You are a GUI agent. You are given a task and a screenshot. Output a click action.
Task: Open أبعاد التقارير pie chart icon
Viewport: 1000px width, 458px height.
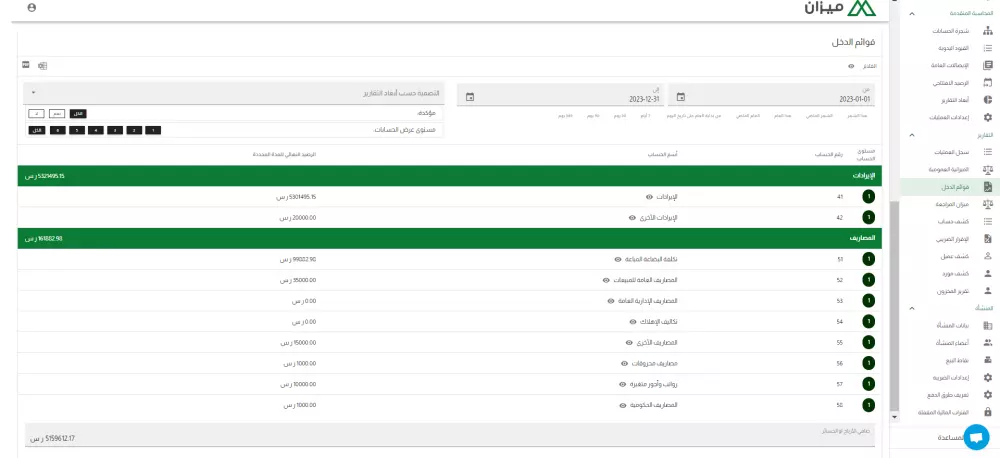(988, 100)
